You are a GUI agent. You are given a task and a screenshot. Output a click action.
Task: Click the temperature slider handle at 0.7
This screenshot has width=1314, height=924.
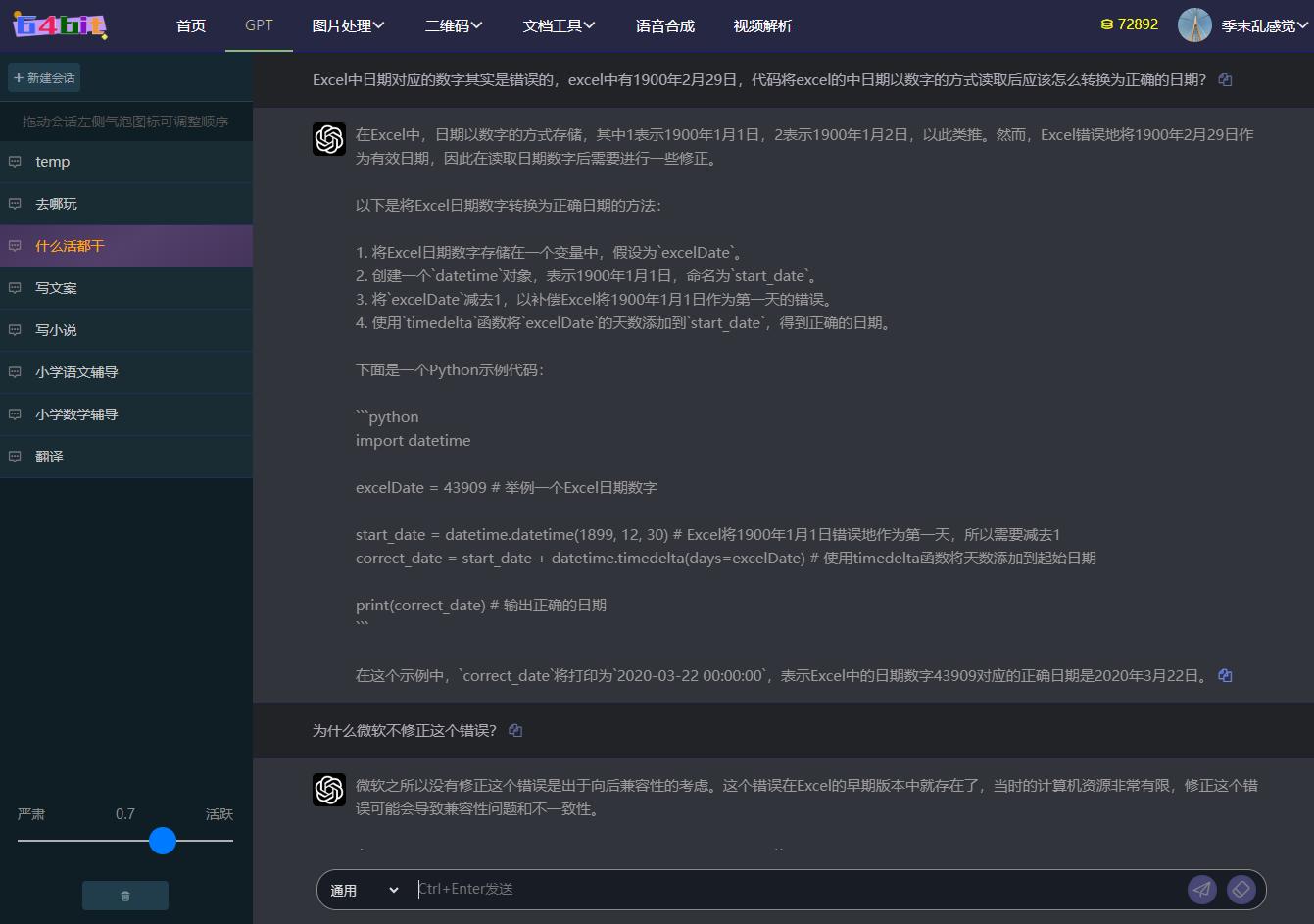pos(163,841)
